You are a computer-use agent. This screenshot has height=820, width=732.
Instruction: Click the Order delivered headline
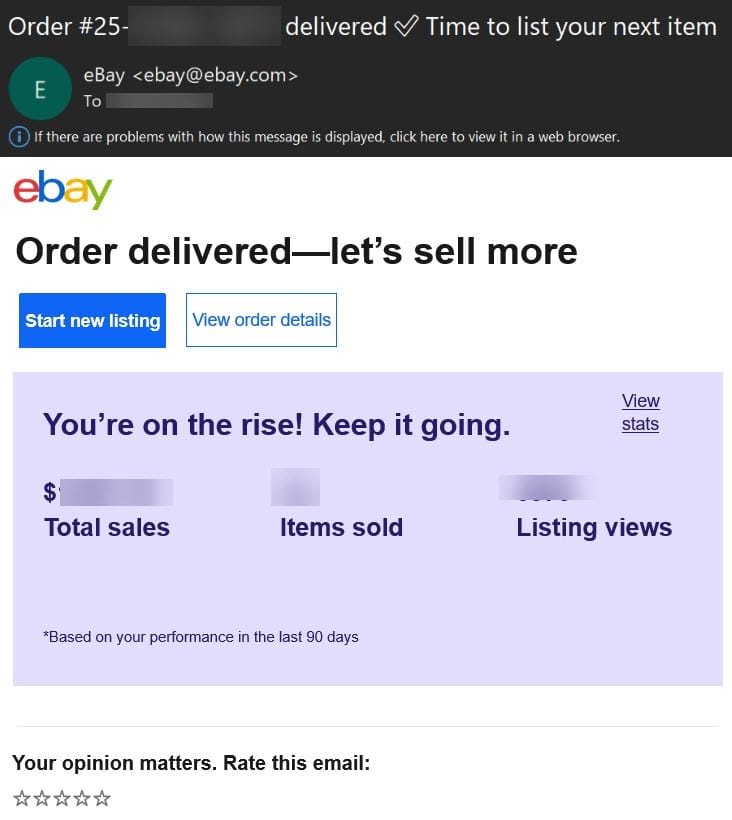[x=296, y=251]
